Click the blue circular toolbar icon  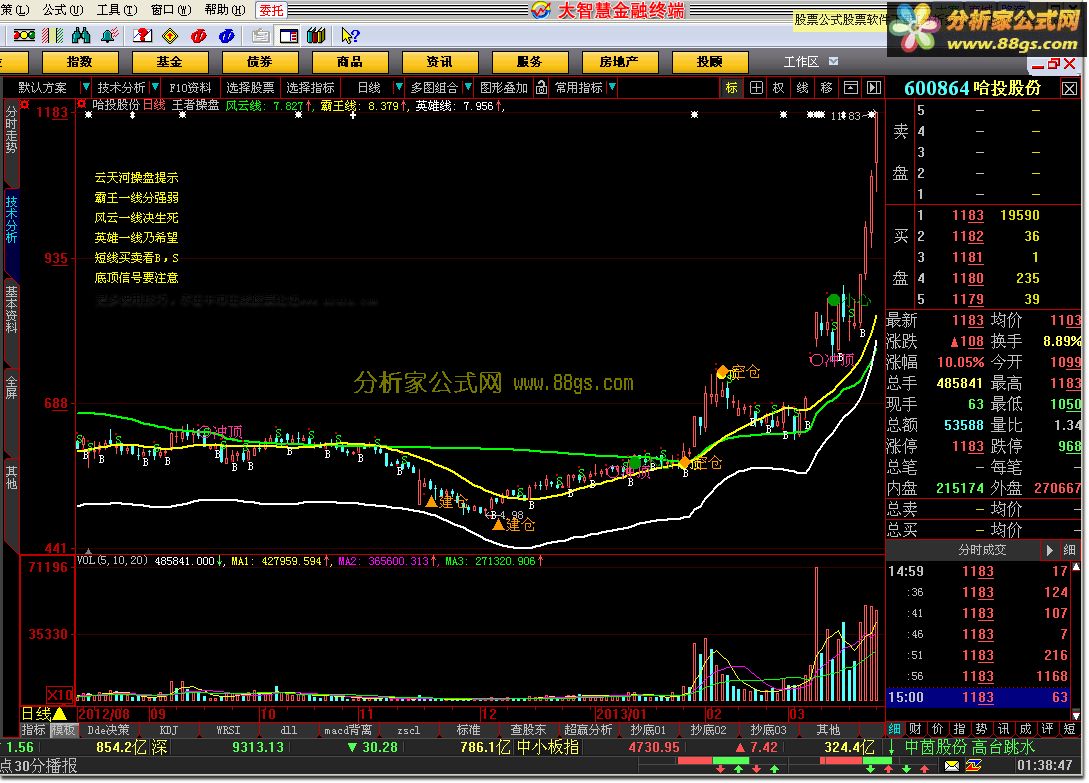tap(226, 35)
